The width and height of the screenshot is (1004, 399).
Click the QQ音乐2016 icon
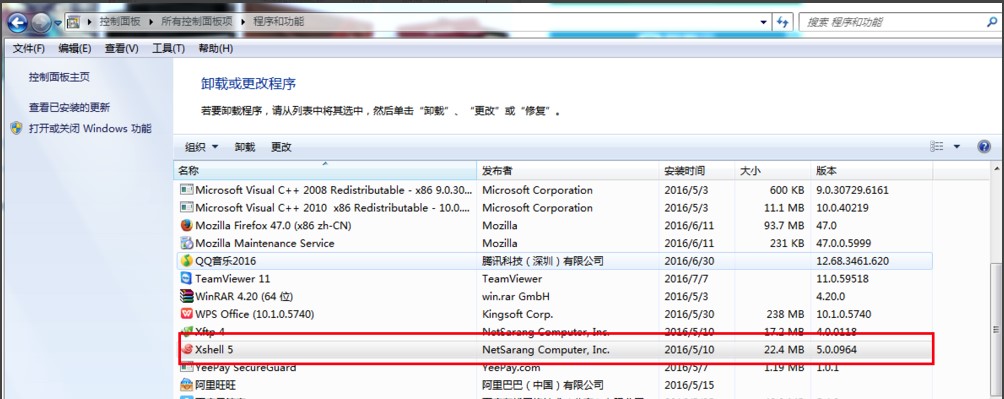[x=186, y=261]
